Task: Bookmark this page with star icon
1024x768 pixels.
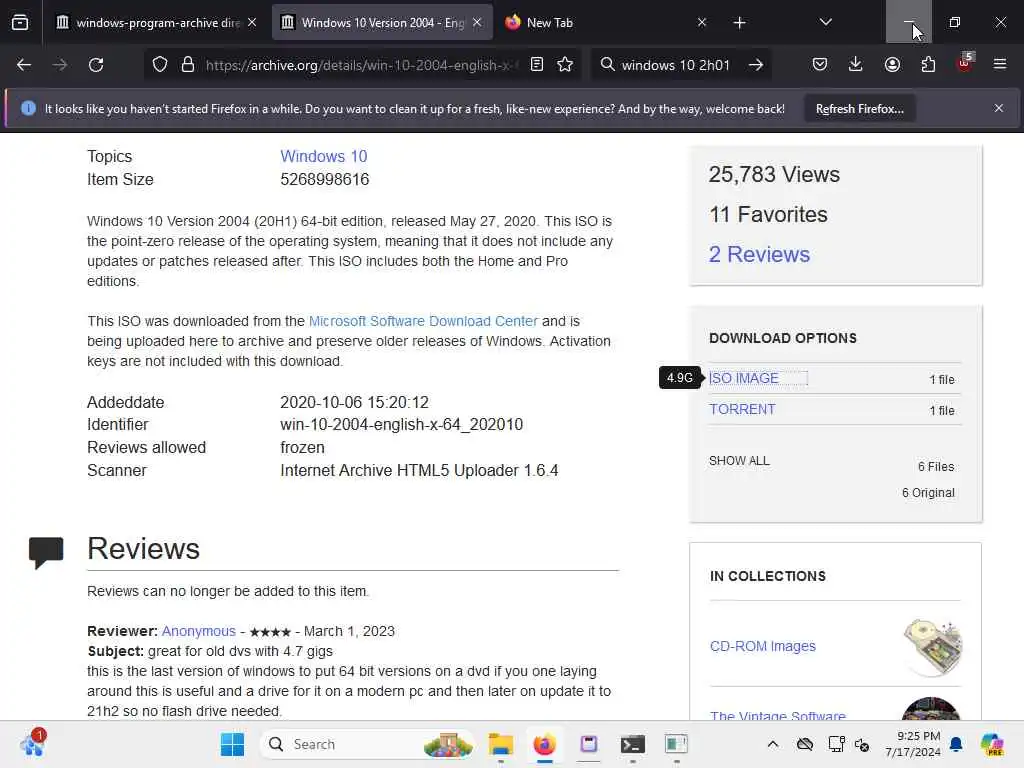Action: click(x=565, y=64)
